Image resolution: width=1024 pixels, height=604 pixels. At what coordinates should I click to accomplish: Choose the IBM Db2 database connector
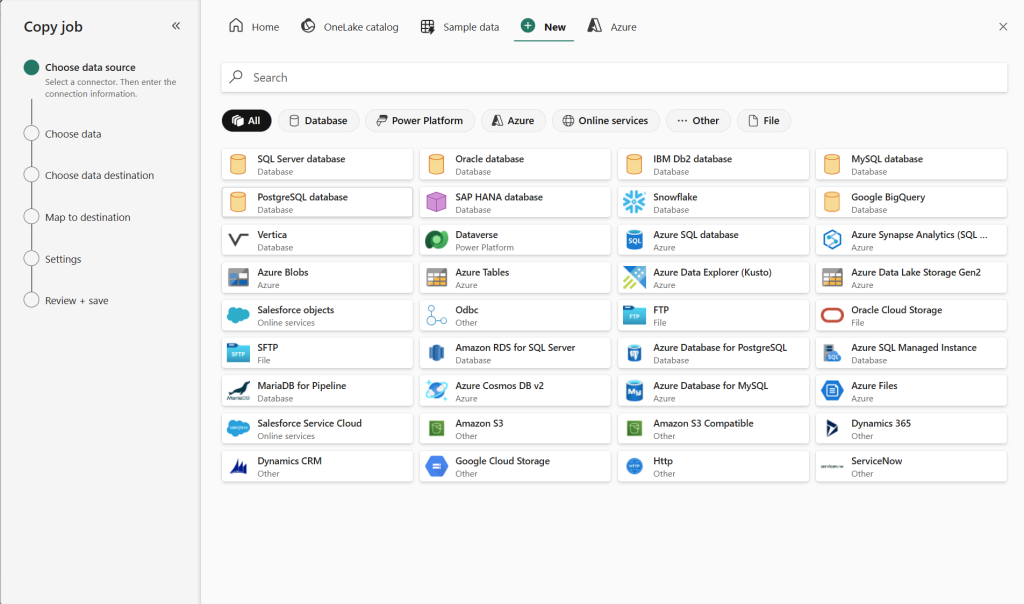[x=713, y=165]
